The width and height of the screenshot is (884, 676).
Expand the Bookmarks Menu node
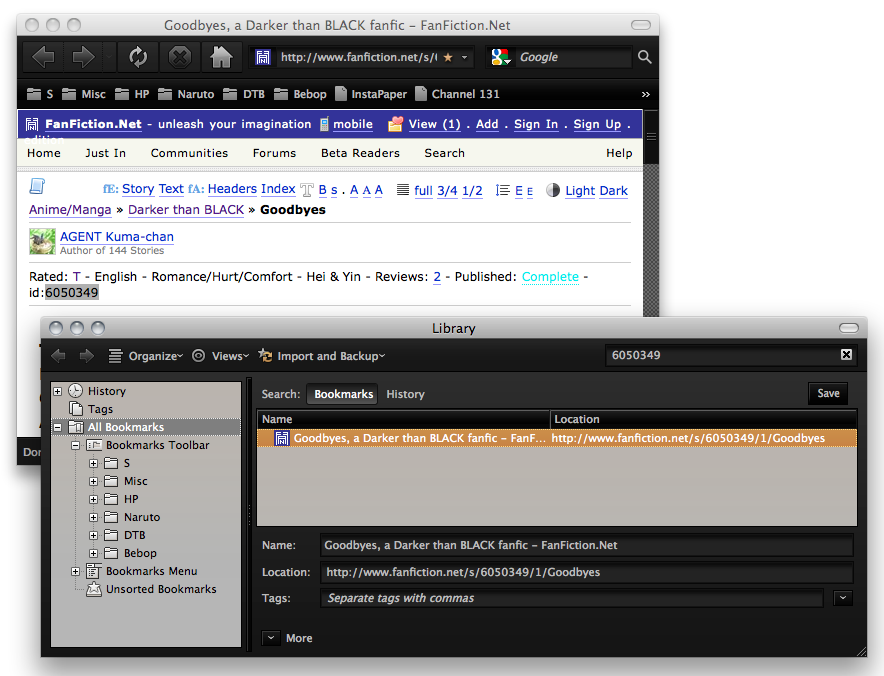pyautogui.click(x=76, y=572)
